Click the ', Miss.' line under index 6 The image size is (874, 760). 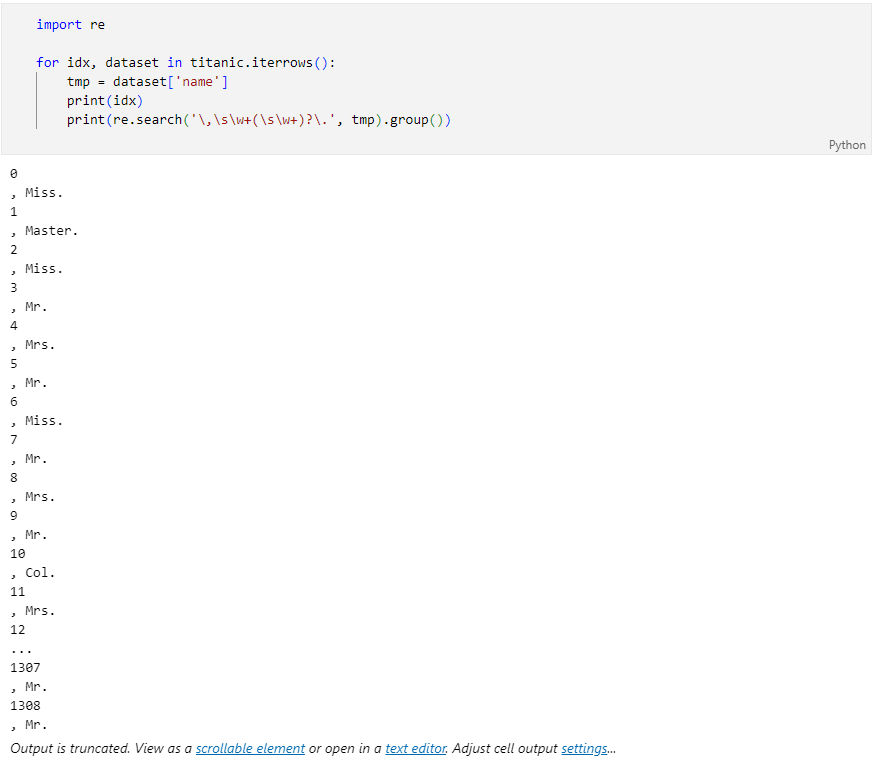[x=36, y=421]
